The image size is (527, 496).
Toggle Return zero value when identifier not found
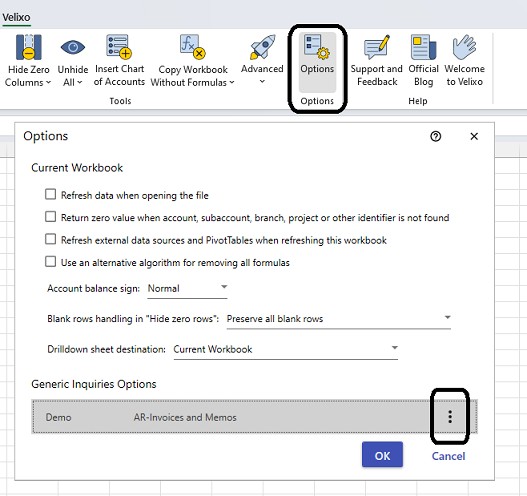point(50,217)
